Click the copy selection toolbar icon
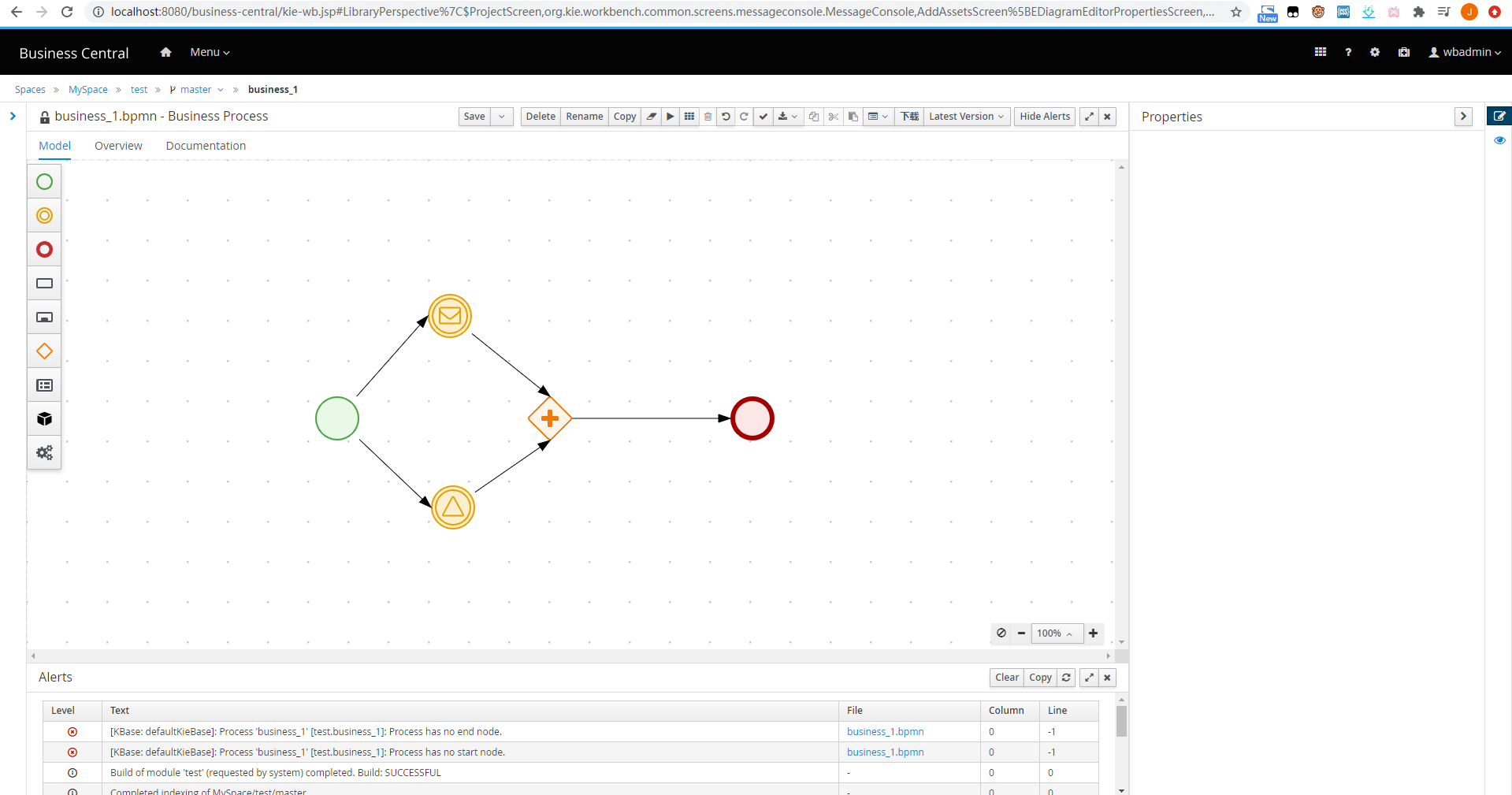The image size is (1512, 795). pyautogui.click(x=814, y=117)
